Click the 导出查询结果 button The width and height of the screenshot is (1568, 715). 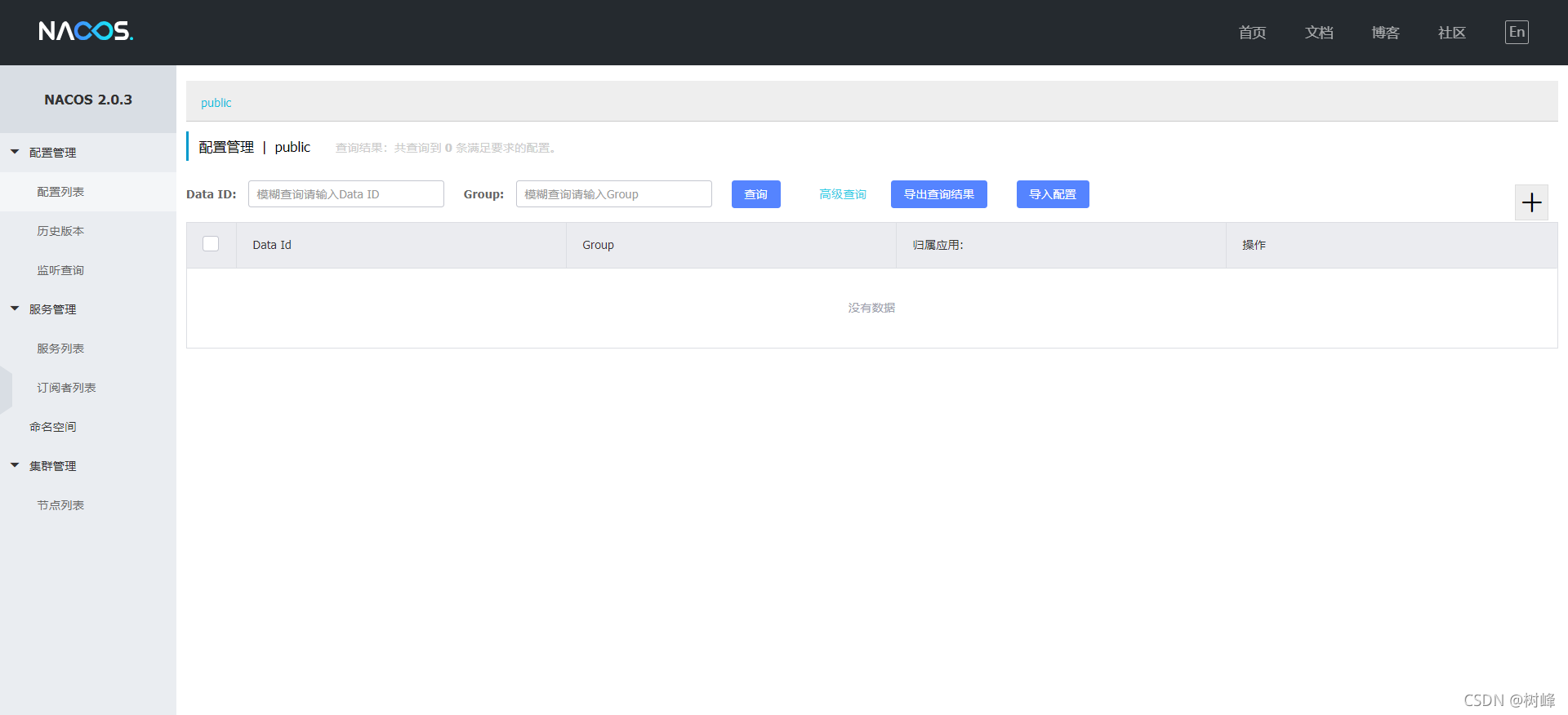pyautogui.click(x=939, y=194)
